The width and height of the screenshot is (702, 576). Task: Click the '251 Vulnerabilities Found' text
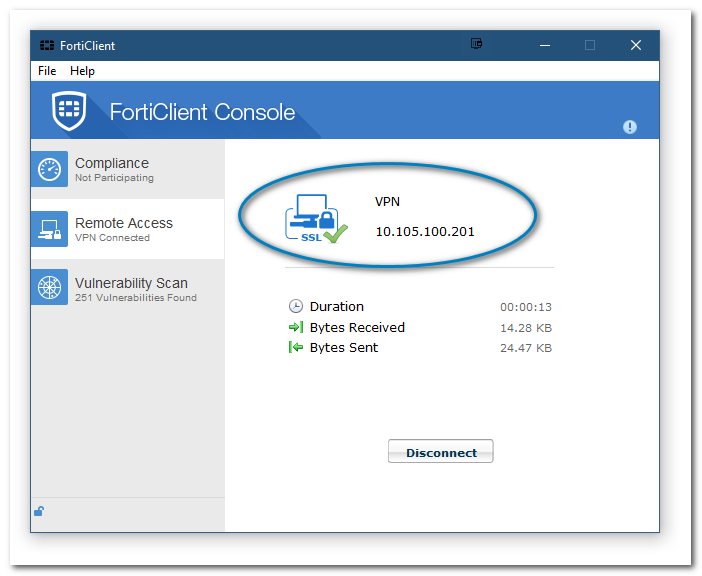[x=136, y=298]
